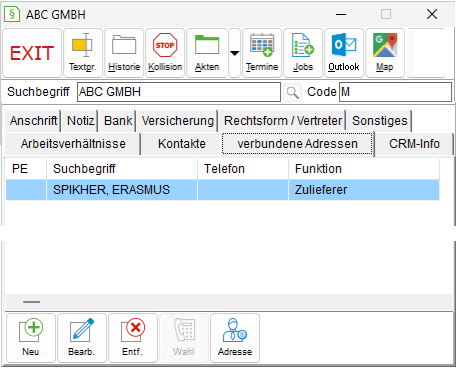The width and height of the screenshot is (457, 369).
Task: Click the magnifier search icon
Action: [x=293, y=92]
